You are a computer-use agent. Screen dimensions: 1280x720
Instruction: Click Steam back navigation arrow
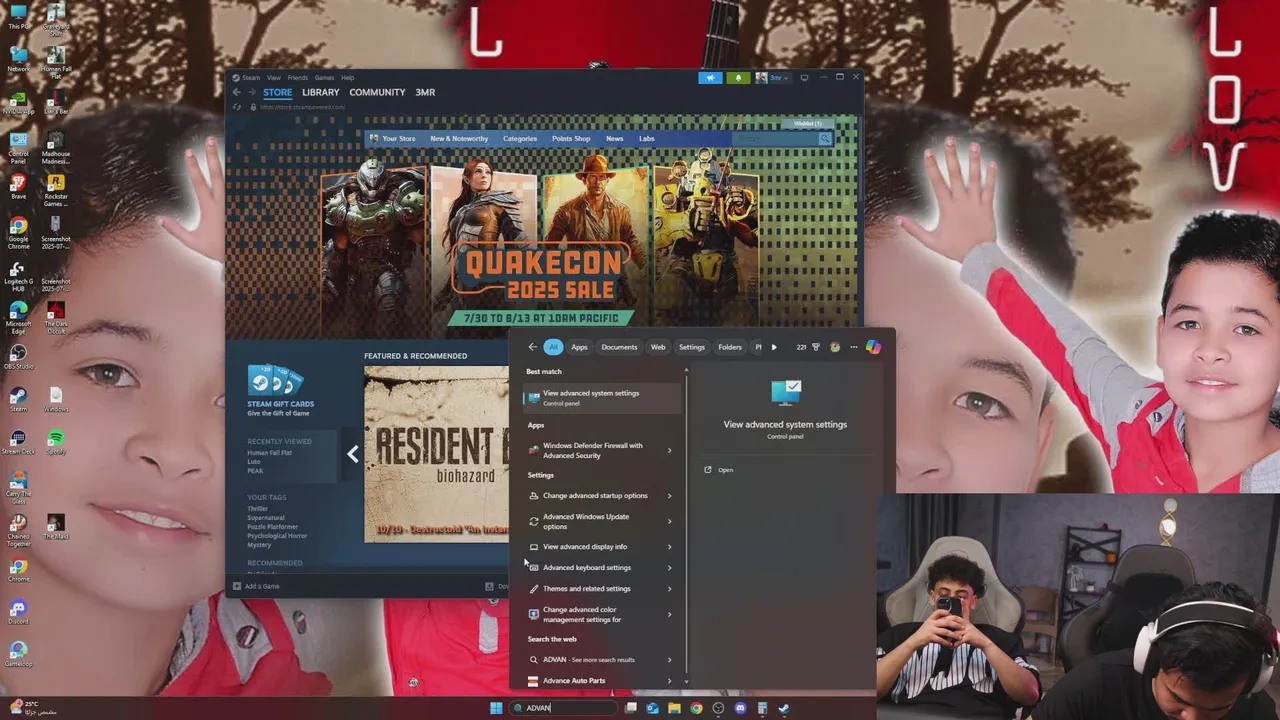click(x=236, y=92)
